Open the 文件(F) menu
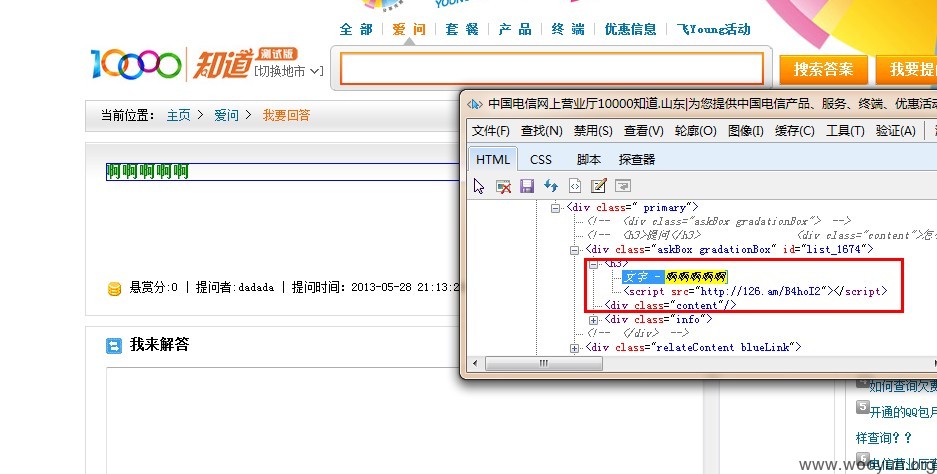This screenshot has height=474, width=937. pos(491,130)
